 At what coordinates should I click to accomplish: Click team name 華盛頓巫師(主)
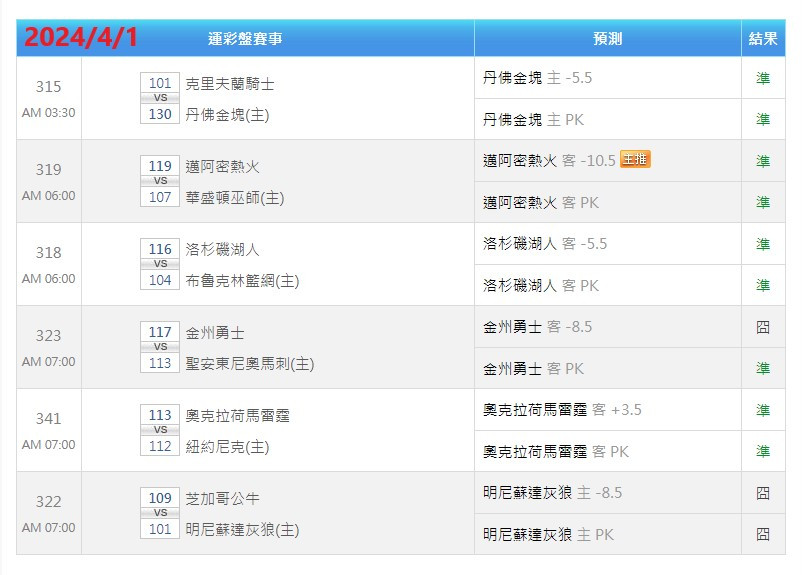tap(235, 197)
